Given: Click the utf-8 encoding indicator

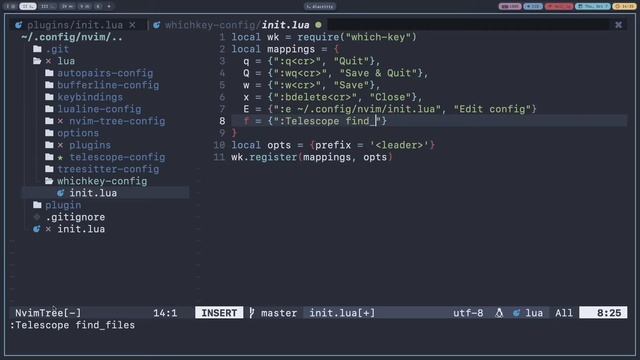Looking at the screenshot, I should click(x=468, y=313).
